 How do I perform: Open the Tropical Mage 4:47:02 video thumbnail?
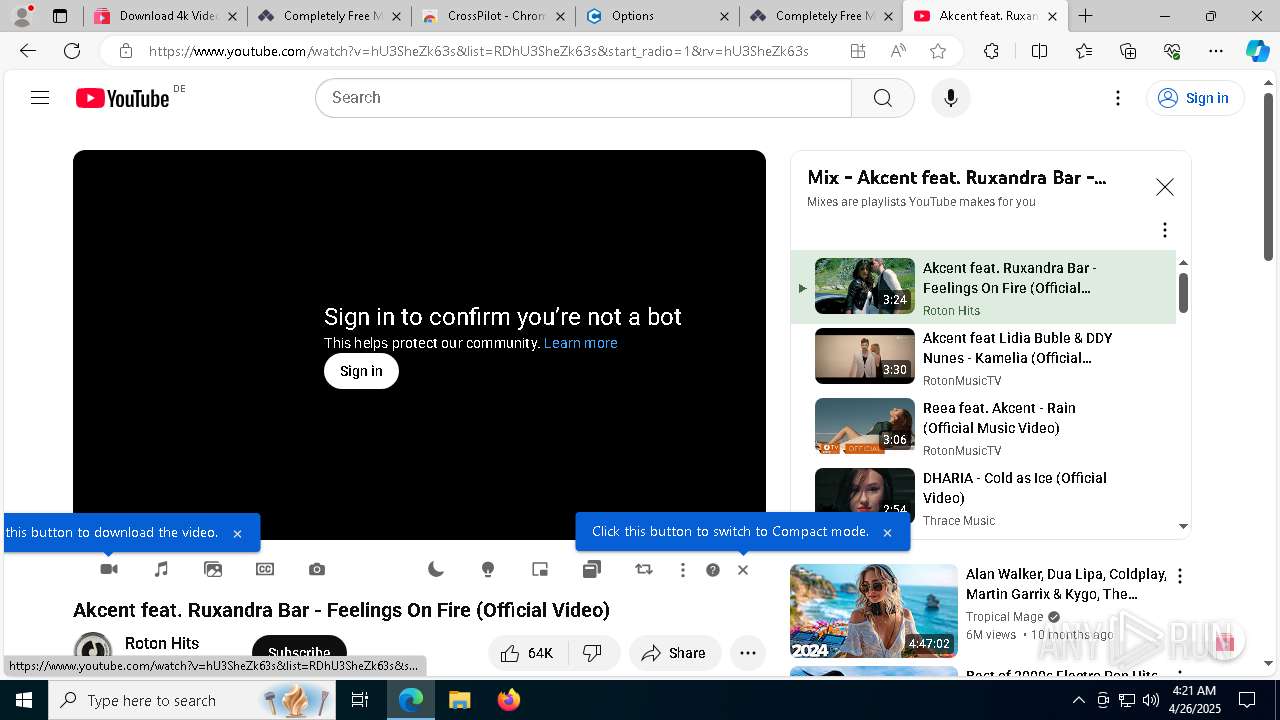point(874,611)
